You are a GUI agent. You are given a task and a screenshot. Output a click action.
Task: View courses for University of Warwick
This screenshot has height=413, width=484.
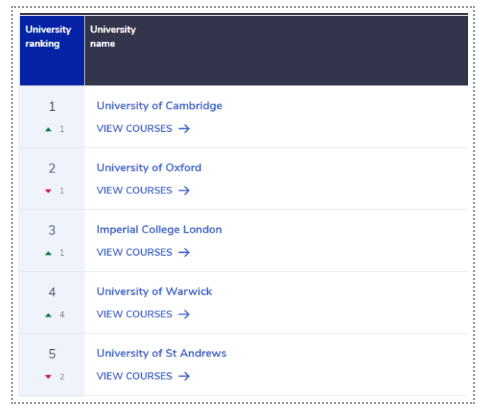tap(143, 314)
